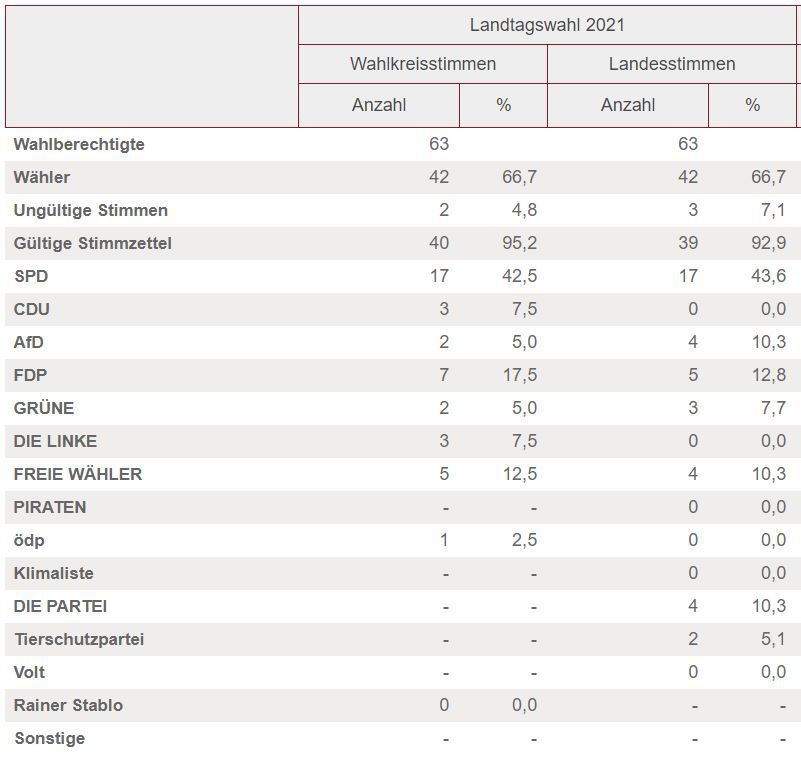Click the Sonstige row label
Viewport: 801px width, 770px height.
coord(49,738)
